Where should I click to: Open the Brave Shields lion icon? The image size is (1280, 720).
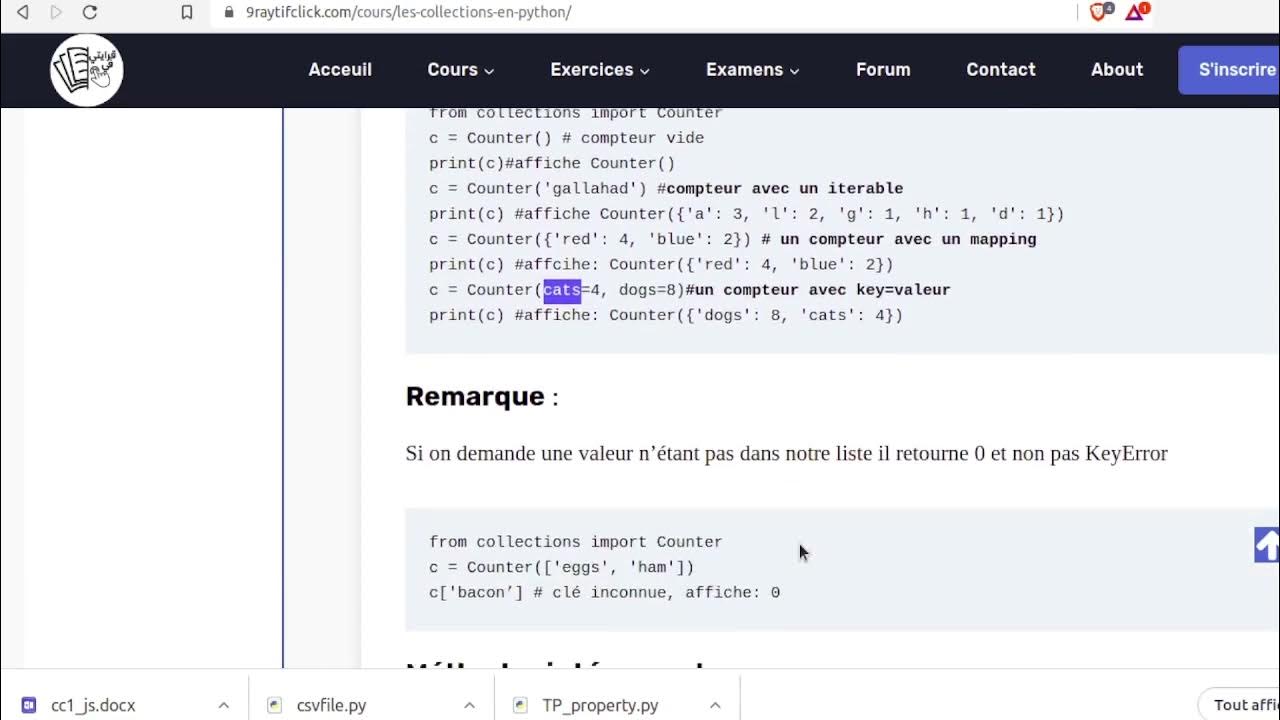point(1100,12)
